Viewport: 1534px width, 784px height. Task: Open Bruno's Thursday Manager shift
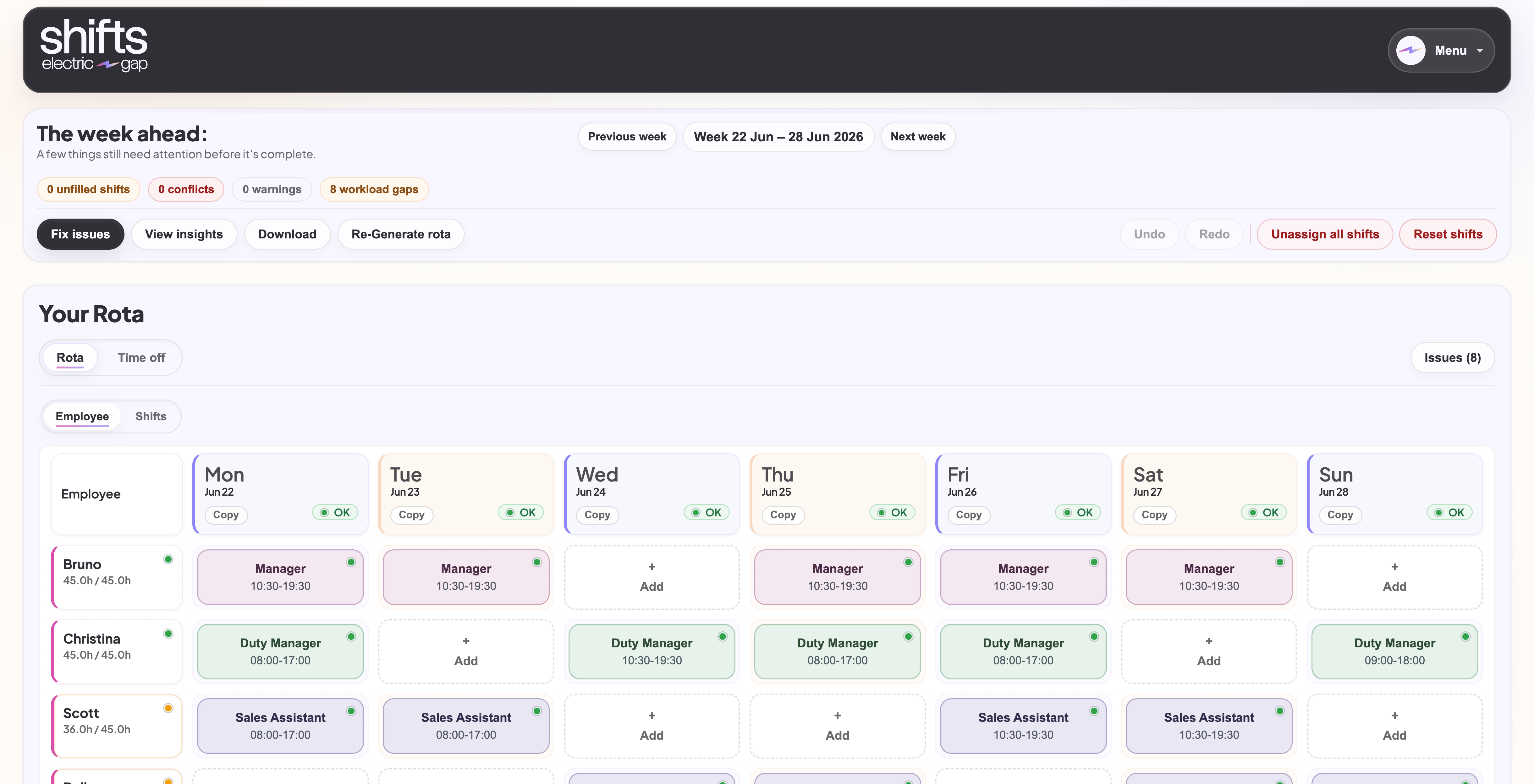[838, 577]
